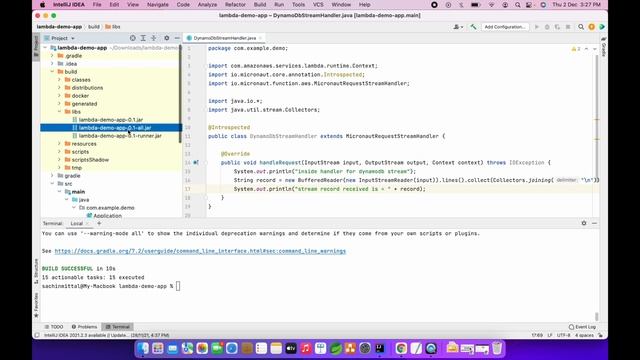The image size is (640, 360).
Task: Select lambda-demo-app-0.1.jar file
Action: click(x=111, y=120)
